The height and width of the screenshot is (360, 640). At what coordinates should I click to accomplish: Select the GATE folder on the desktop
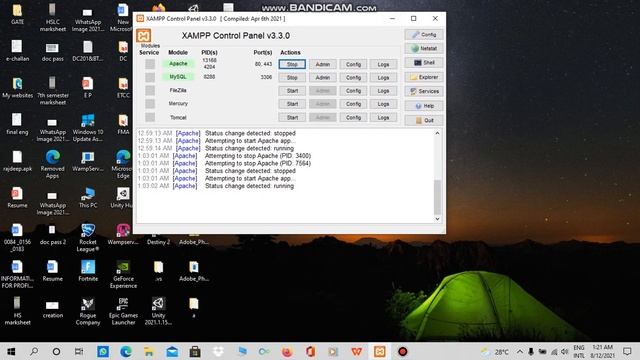click(x=18, y=15)
